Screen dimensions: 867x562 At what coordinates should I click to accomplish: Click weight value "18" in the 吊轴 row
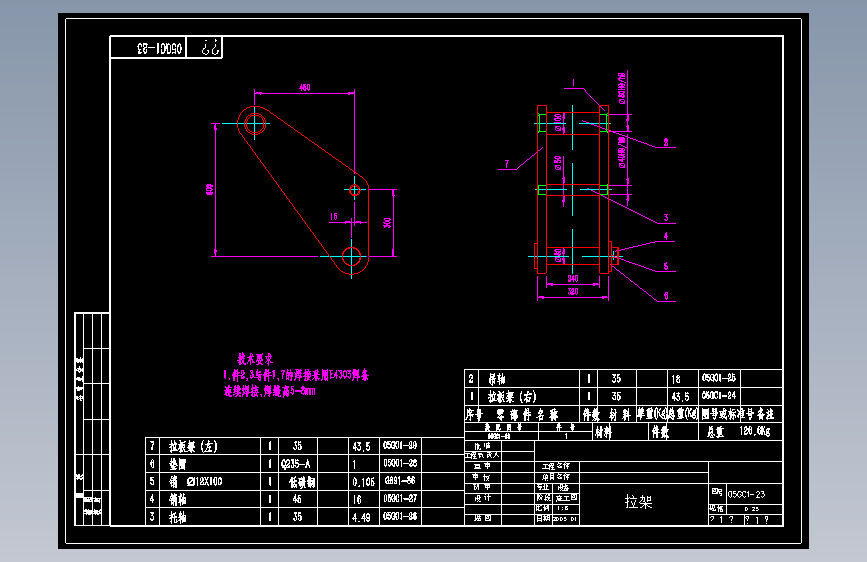(x=676, y=379)
